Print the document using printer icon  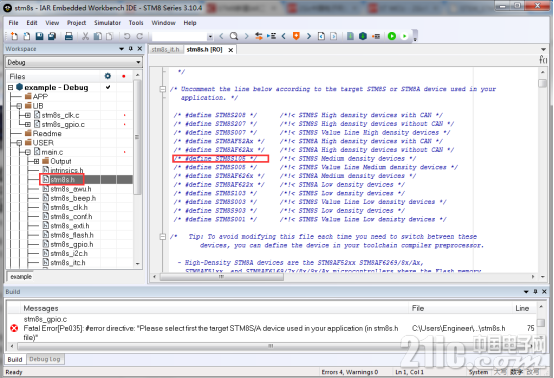pos(69,36)
